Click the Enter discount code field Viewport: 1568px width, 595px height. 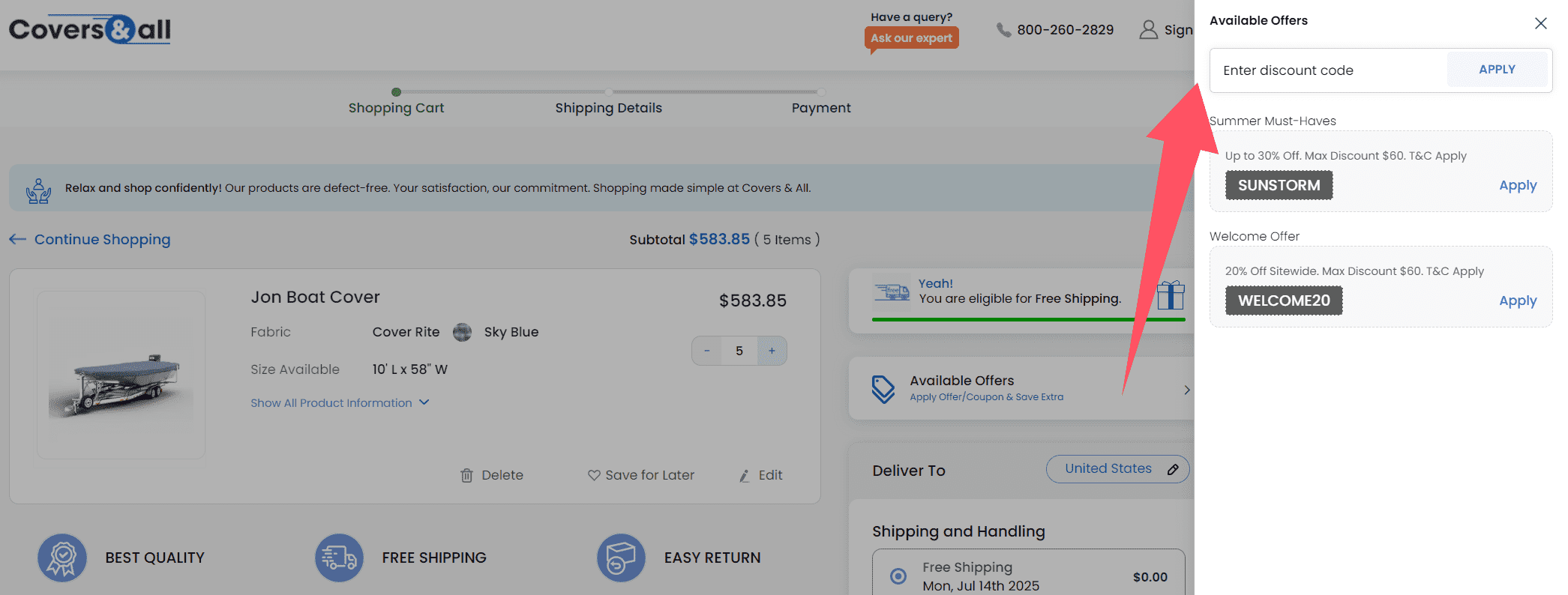(1327, 70)
